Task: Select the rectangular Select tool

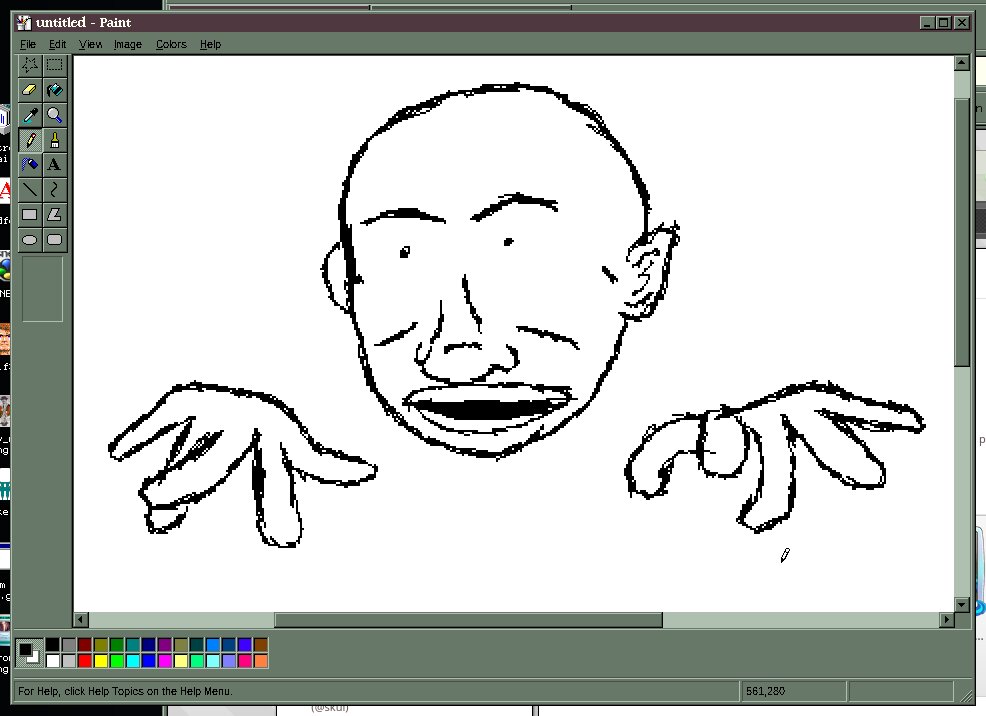Action: coord(55,66)
